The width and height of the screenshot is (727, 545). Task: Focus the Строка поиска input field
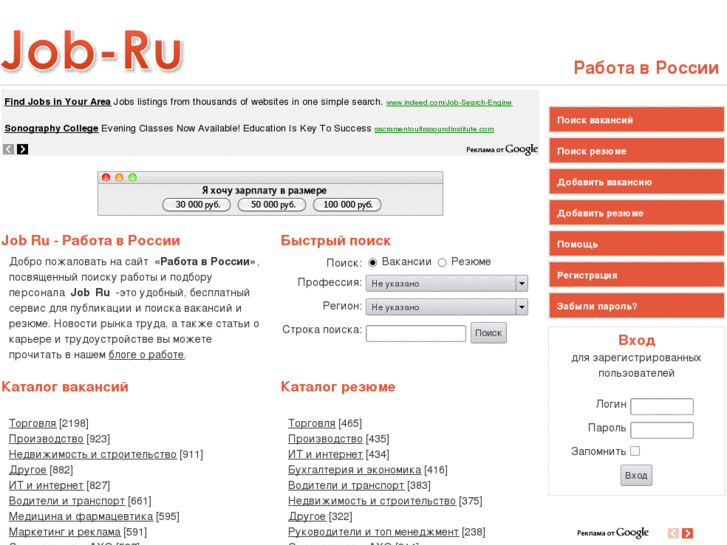416,333
